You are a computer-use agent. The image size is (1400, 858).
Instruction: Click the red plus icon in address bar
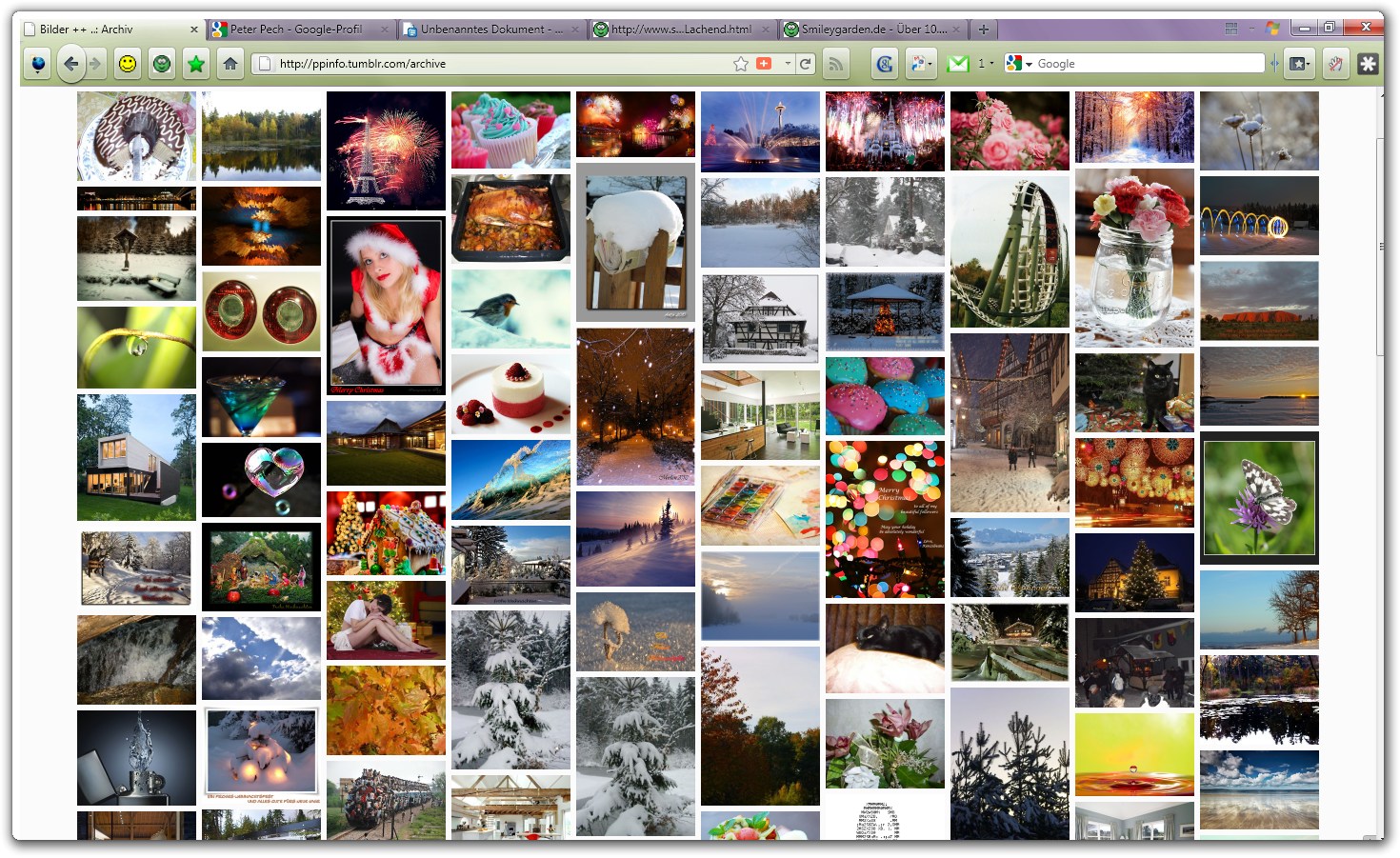click(x=764, y=64)
